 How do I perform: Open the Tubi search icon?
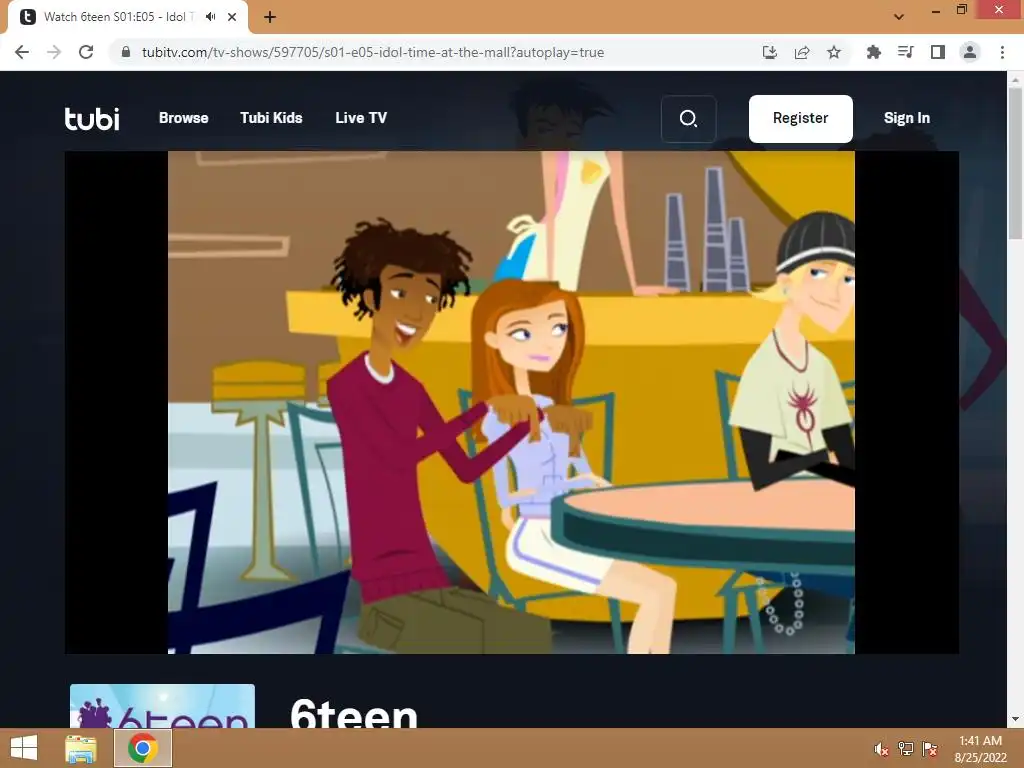[688, 119]
